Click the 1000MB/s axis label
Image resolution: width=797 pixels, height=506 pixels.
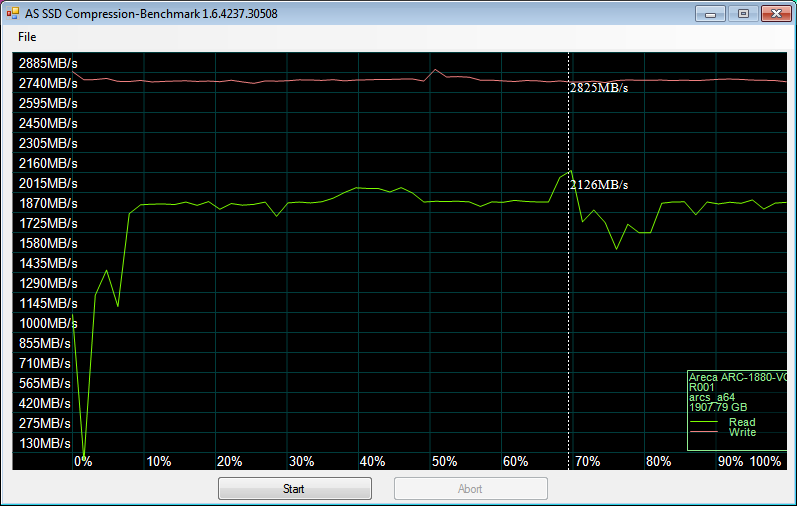[48, 323]
